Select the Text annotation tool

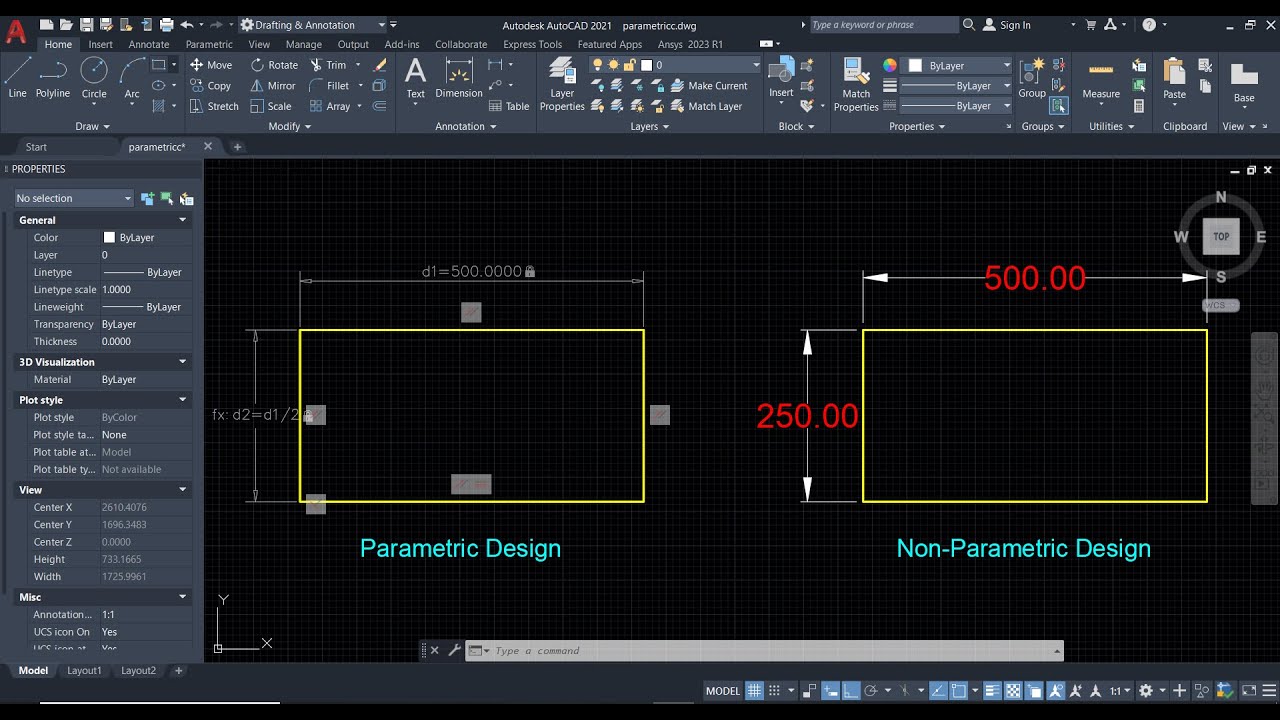tap(415, 78)
